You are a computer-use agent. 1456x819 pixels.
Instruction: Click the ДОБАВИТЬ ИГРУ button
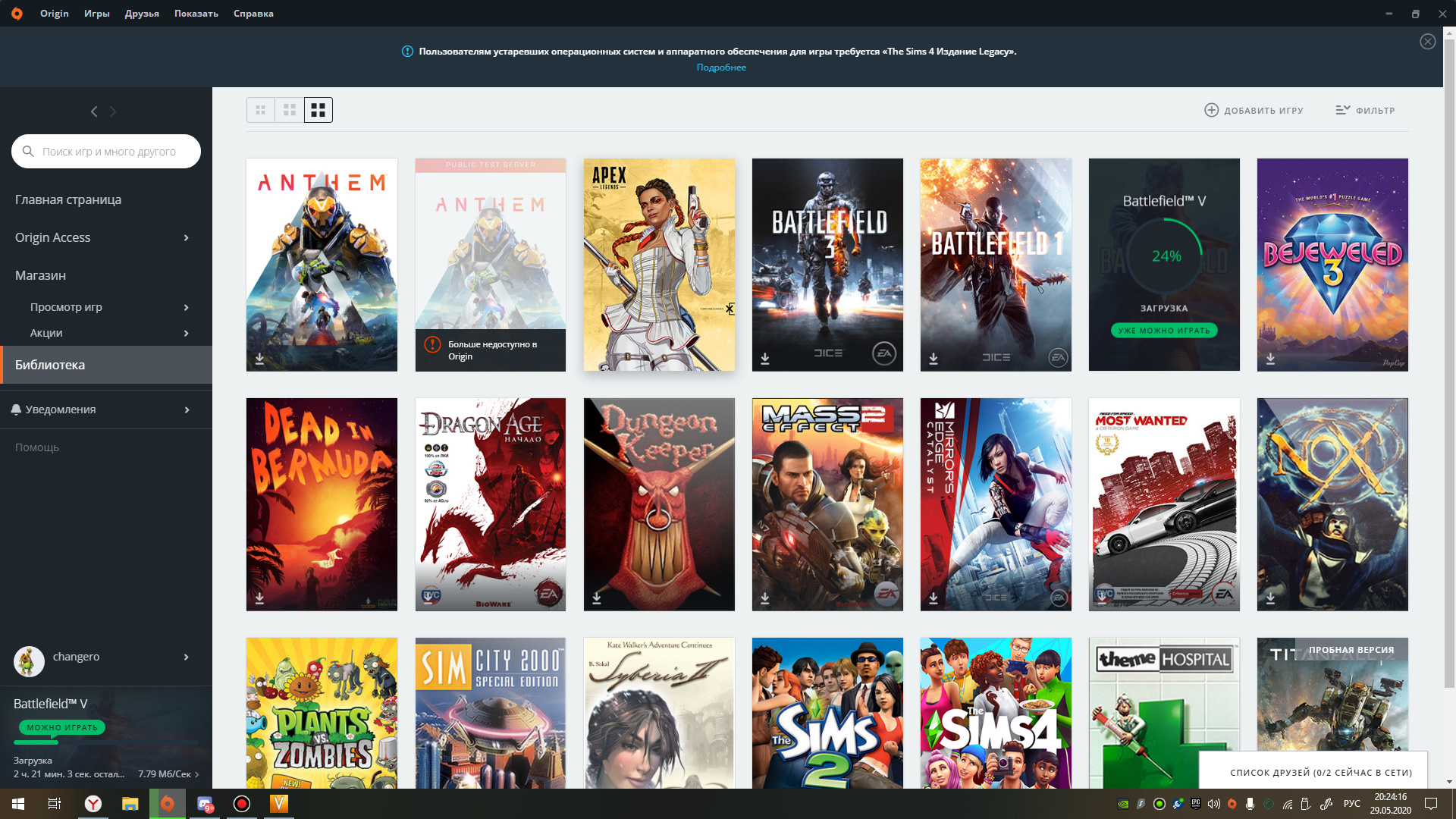(1254, 111)
